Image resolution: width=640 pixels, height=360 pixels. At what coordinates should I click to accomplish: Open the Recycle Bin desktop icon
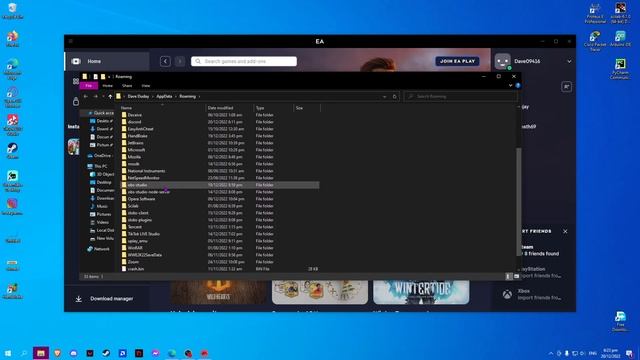pos(12,11)
